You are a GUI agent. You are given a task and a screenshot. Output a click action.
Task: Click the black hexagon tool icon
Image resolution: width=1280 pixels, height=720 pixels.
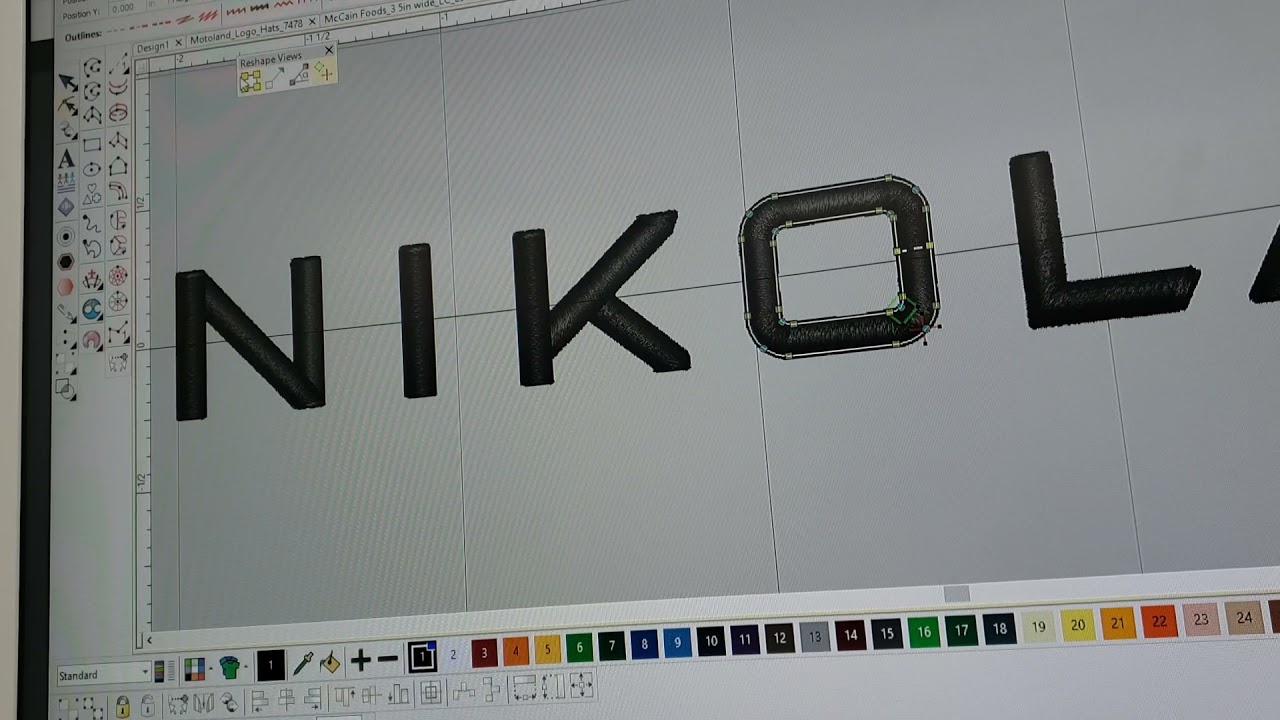click(x=66, y=262)
